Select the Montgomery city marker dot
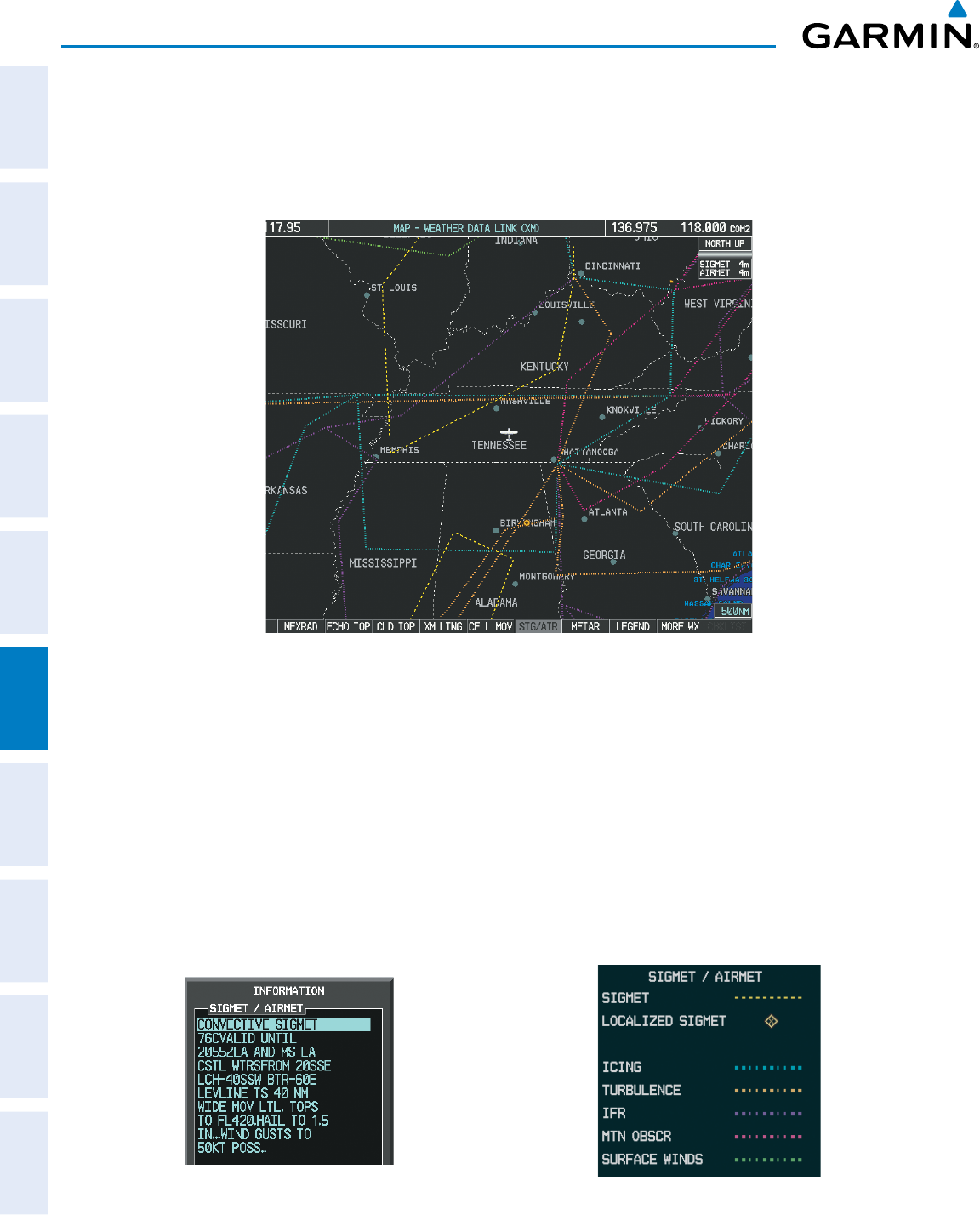 [x=515, y=584]
